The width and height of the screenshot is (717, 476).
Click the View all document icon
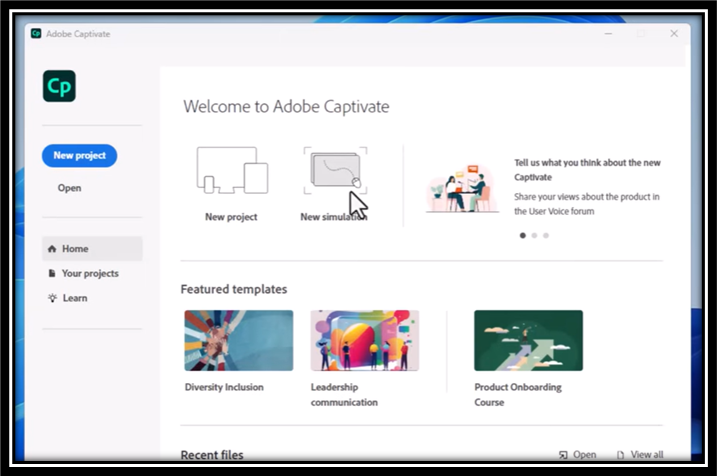(x=621, y=455)
